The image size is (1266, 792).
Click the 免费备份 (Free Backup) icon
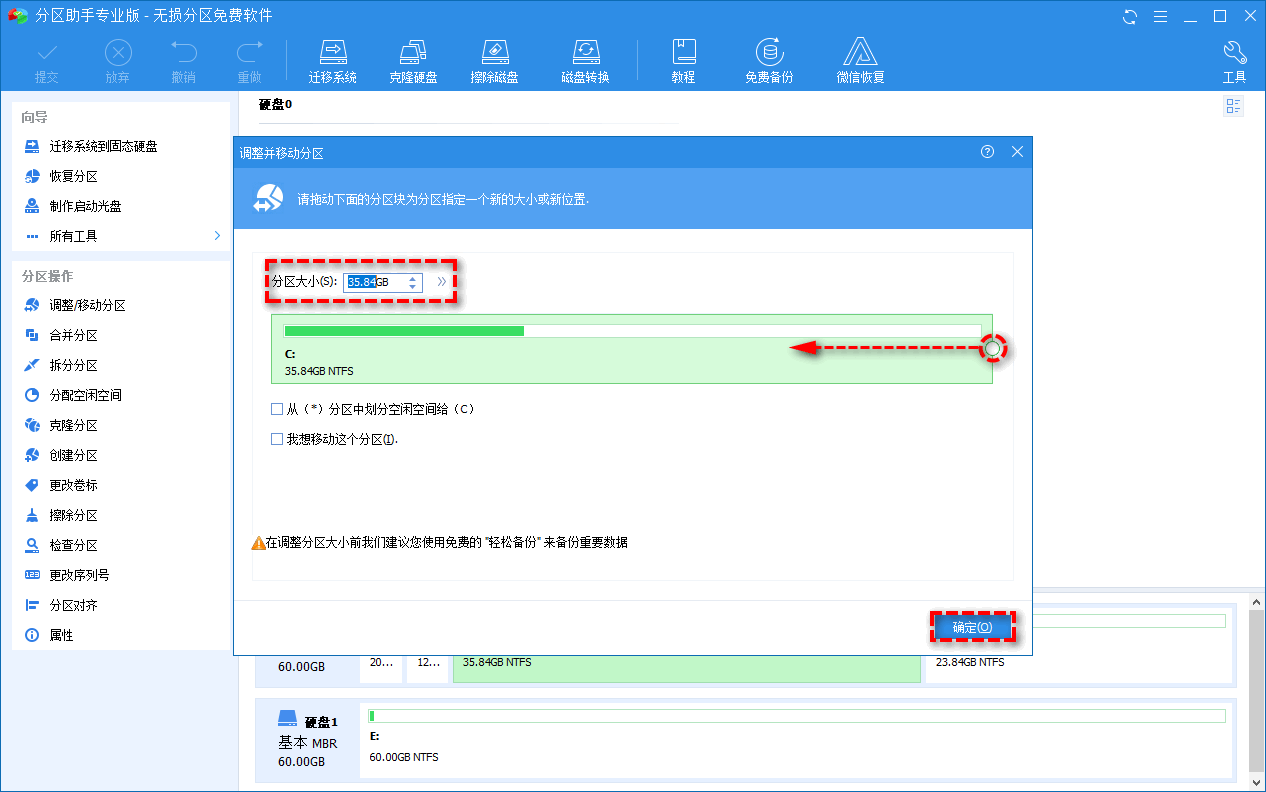coord(769,58)
